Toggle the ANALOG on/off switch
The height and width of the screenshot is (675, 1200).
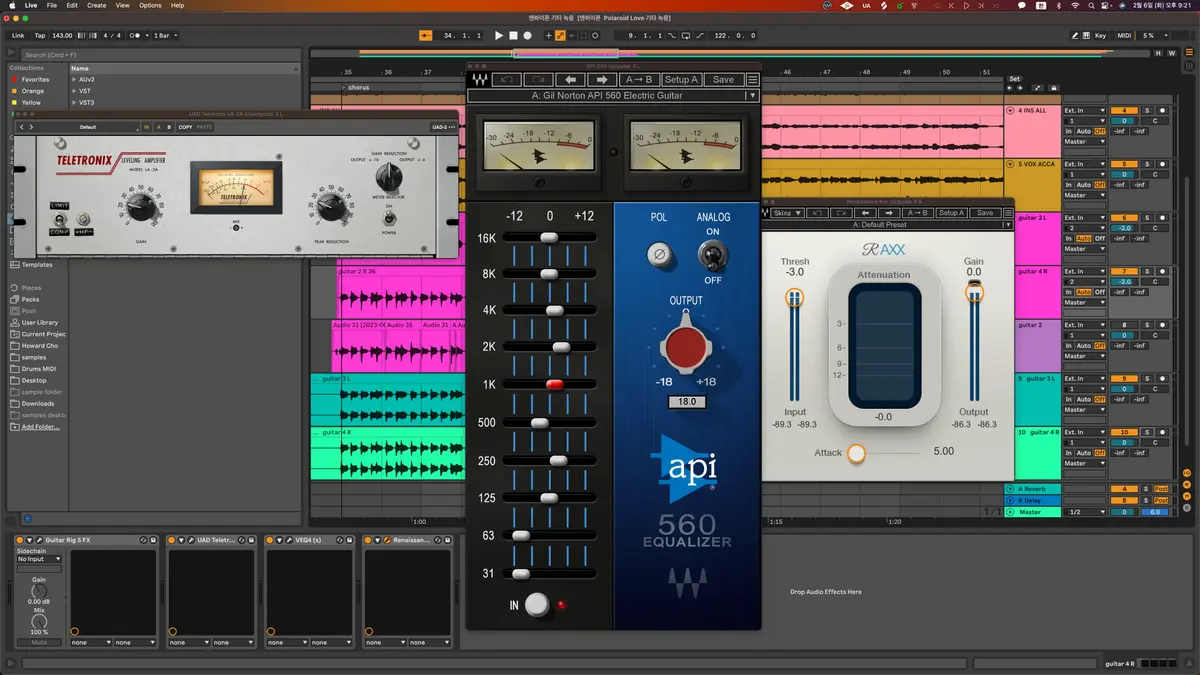712,254
